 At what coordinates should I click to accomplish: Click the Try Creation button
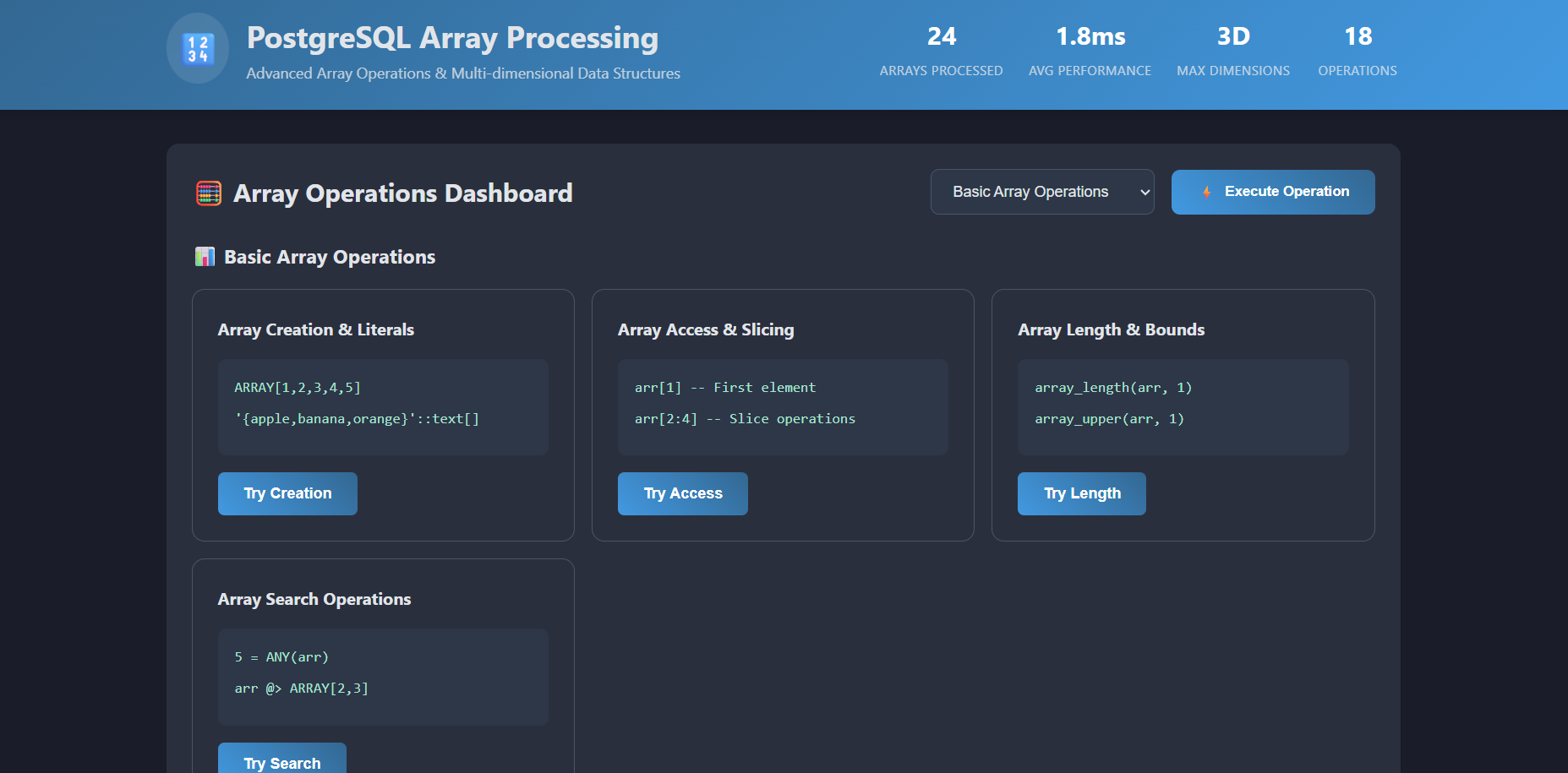[x=287, y=493]
